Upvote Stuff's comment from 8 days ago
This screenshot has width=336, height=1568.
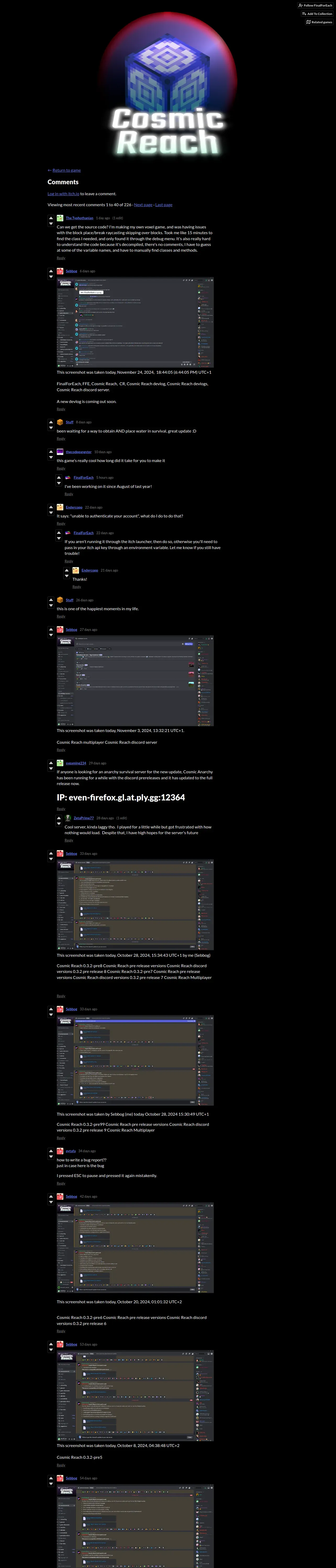tap(51, 422)
